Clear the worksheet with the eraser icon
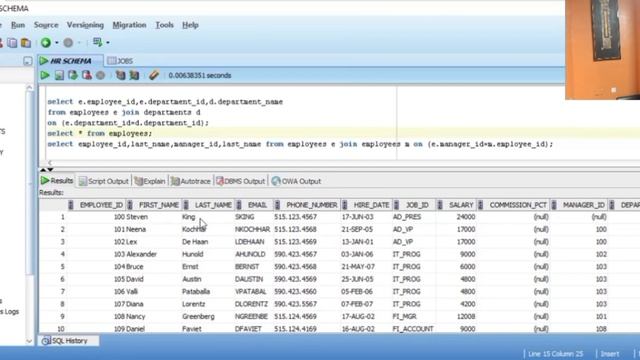 (x=154, y=76)
